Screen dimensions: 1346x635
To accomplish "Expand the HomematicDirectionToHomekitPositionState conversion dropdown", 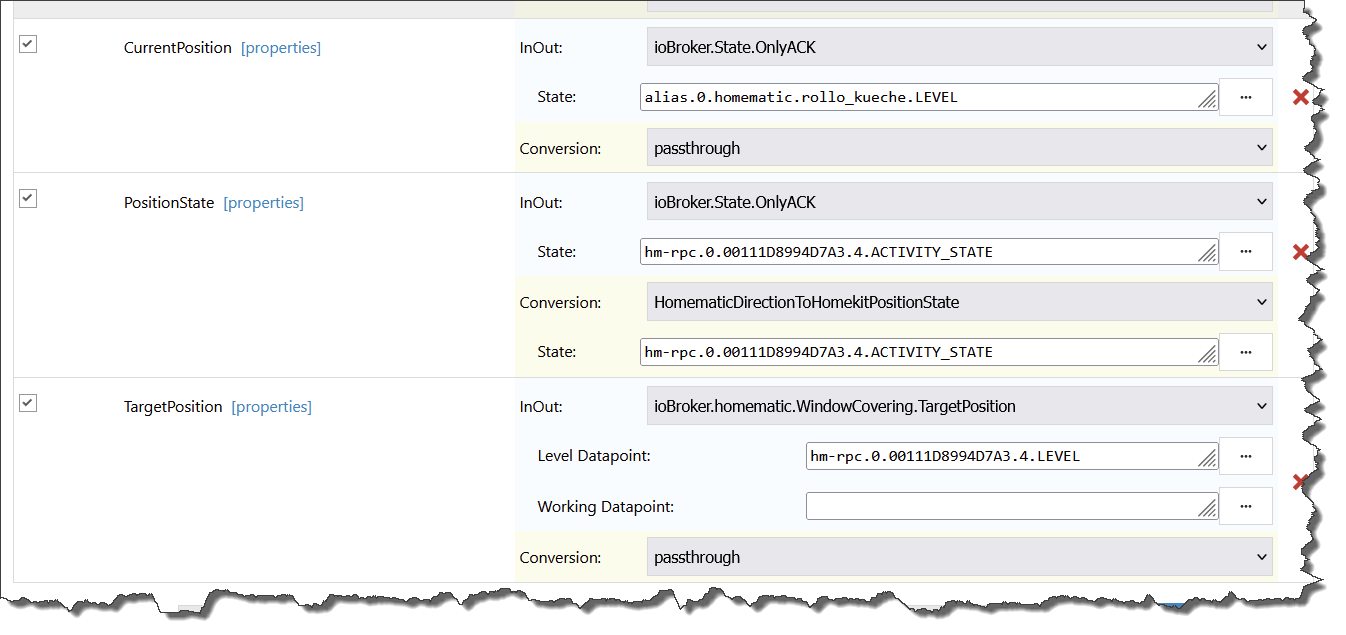I will [959, 302].
